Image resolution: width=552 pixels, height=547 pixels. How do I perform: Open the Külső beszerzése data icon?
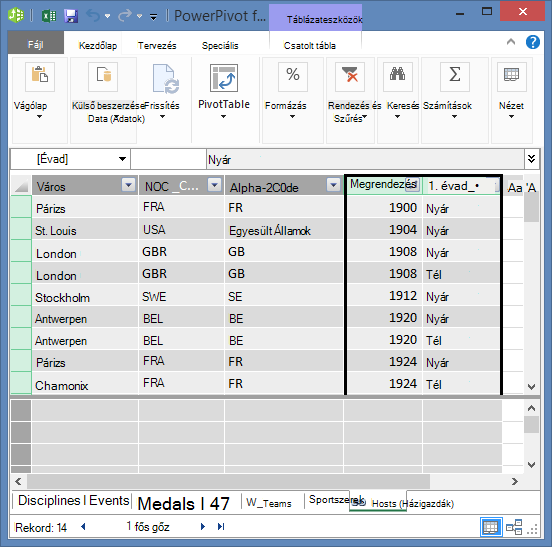click(103, 76)
